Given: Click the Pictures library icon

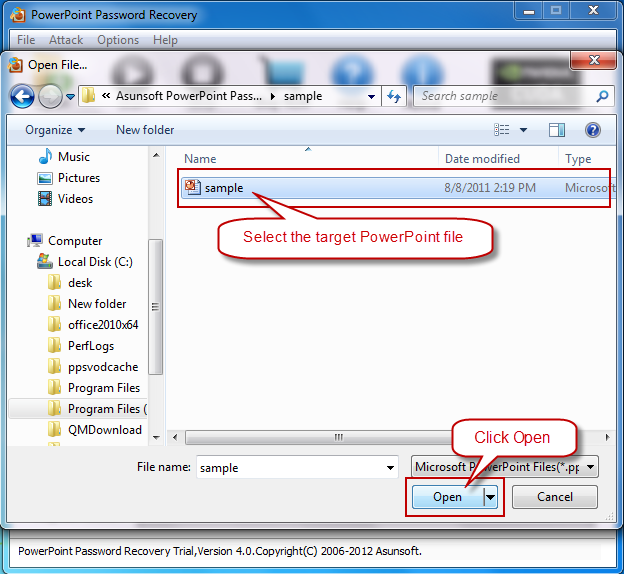Looking at the screenshot, I should (45, 178).
